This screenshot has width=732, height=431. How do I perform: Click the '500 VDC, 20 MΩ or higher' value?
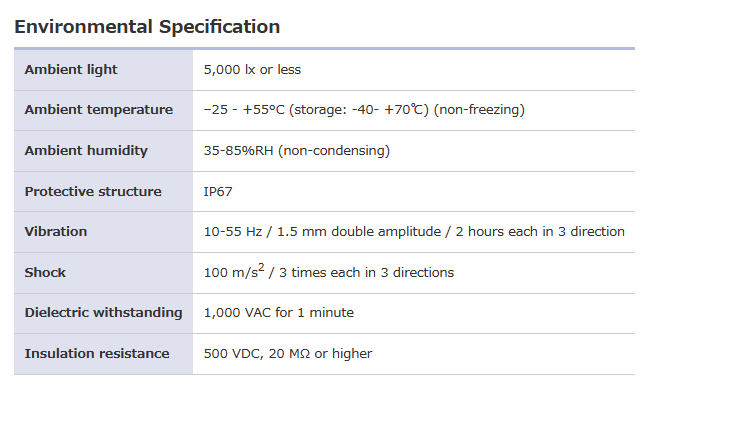click(287, 354)
